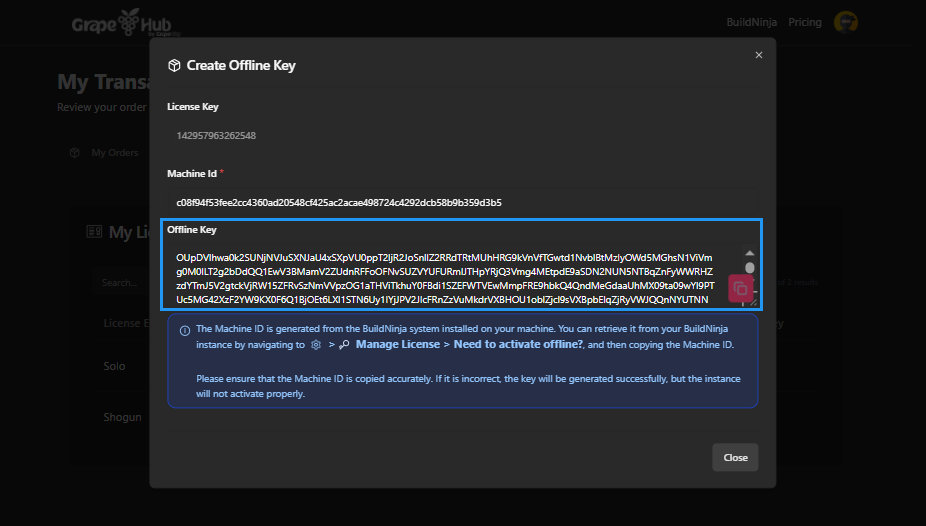Image resolution: width=926 pixels, height=526 pixels.
Task: Click the Machine Id label
Action: [192, 174]
